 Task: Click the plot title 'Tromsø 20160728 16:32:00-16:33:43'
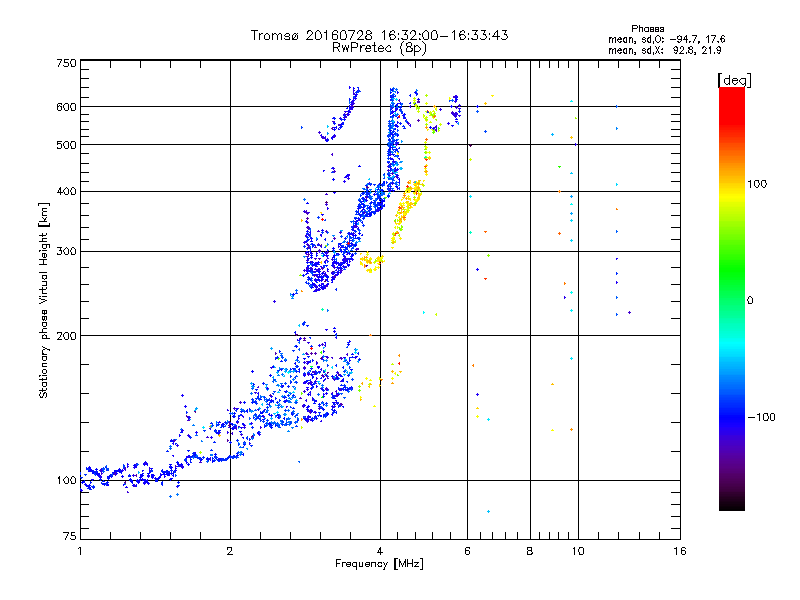tap(379, 35)
